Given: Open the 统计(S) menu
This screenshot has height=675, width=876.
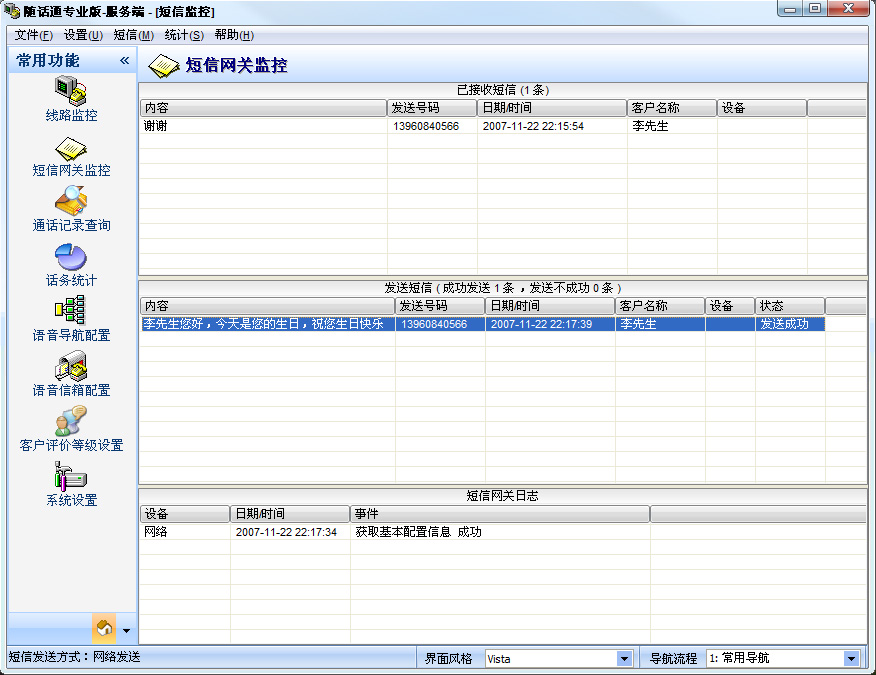Looking at the screenshot, I should click(x=184, y=35).
